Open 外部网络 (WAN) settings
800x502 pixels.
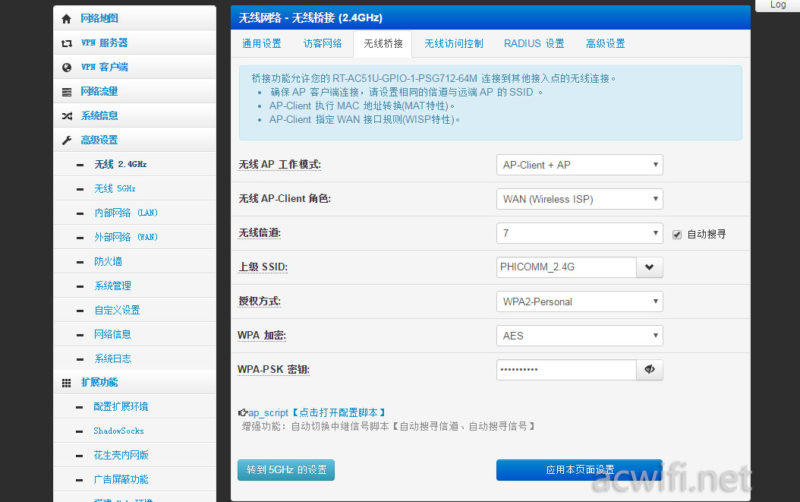pyautogui.click(x=135, y=237)
